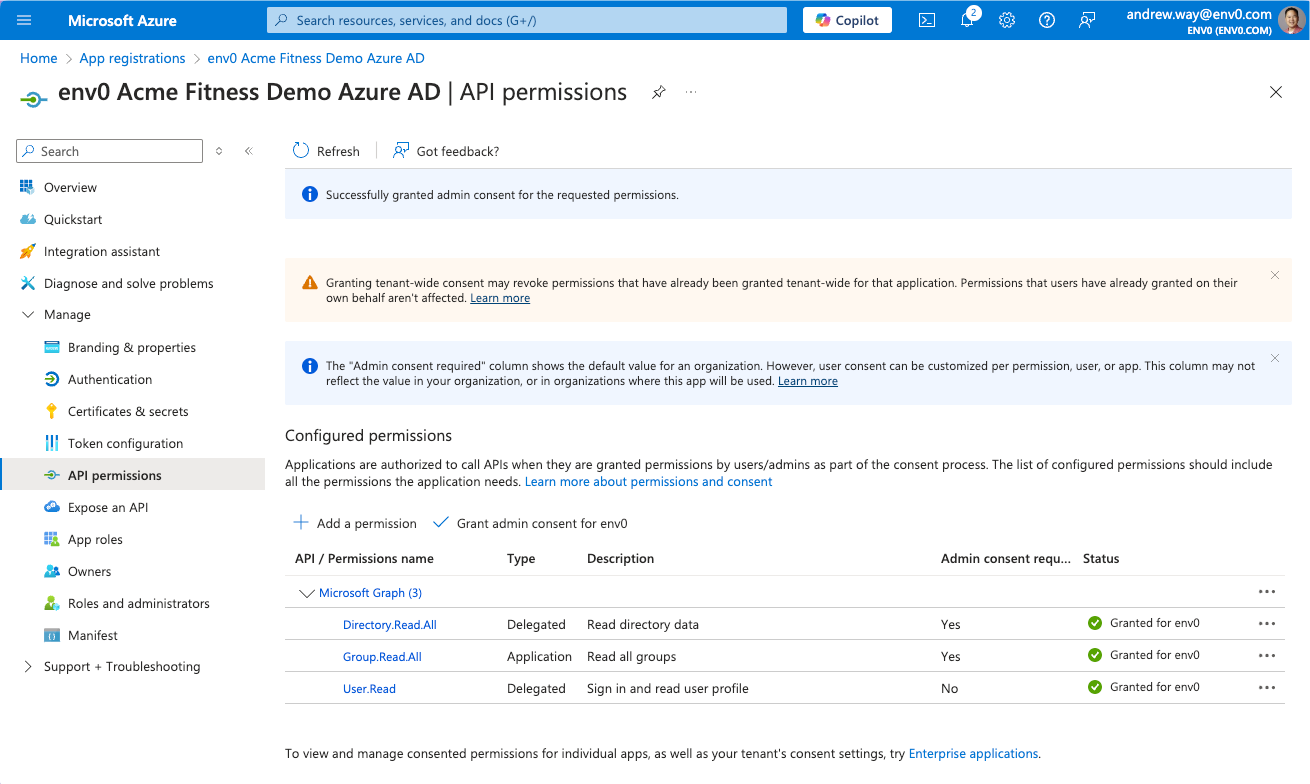Go to Certificates & secrets
The image size is (1310, 784).
tap(128, 412)
